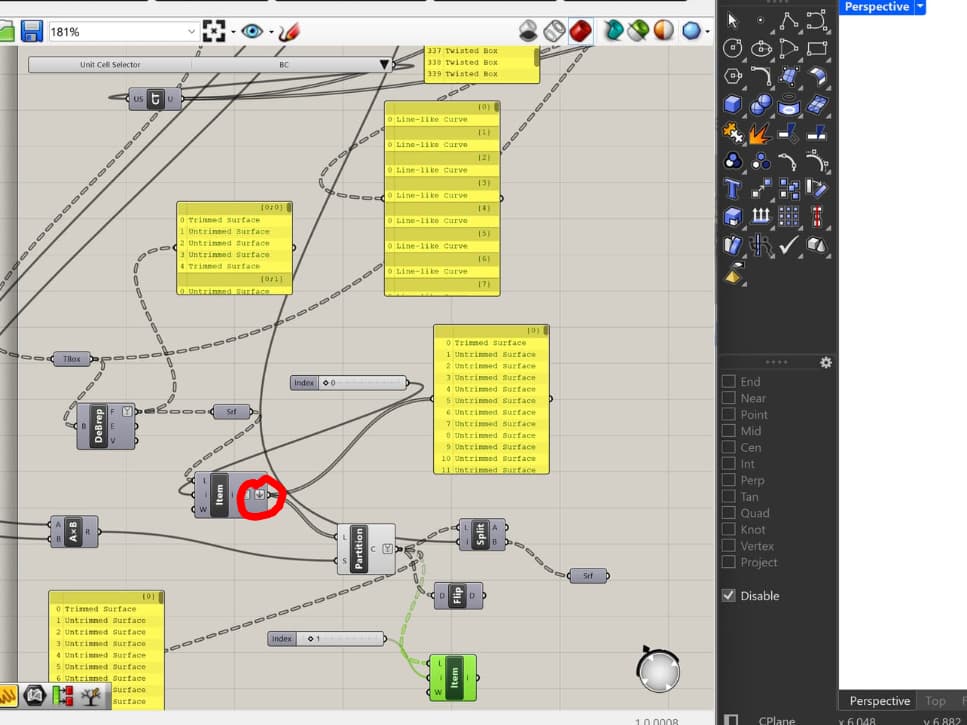The height and width of the screenshot is (725, 967).
Task: Enable the Project object snap
Action: coord(729,562)
